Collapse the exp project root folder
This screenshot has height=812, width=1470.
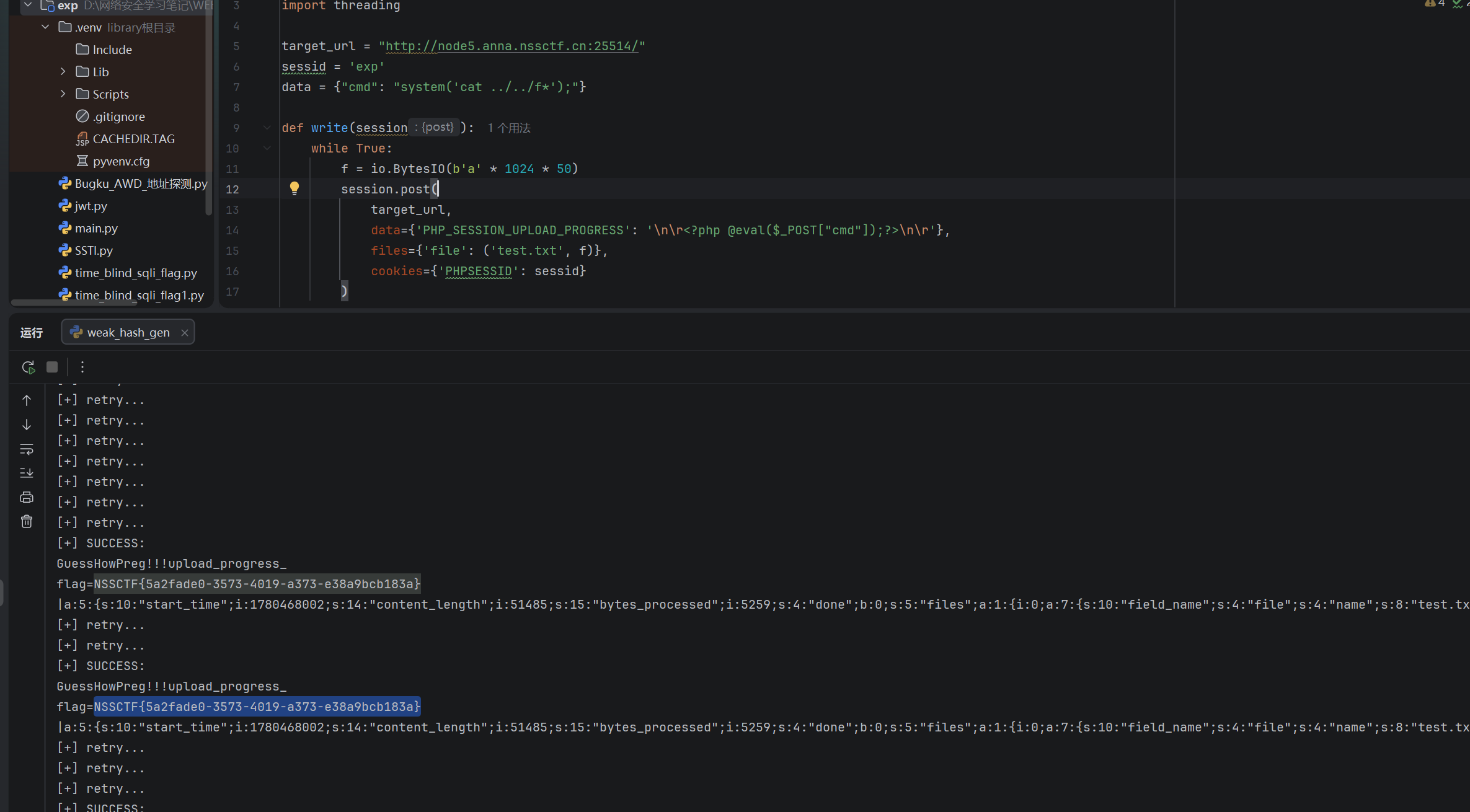click(x=28, y=6)
